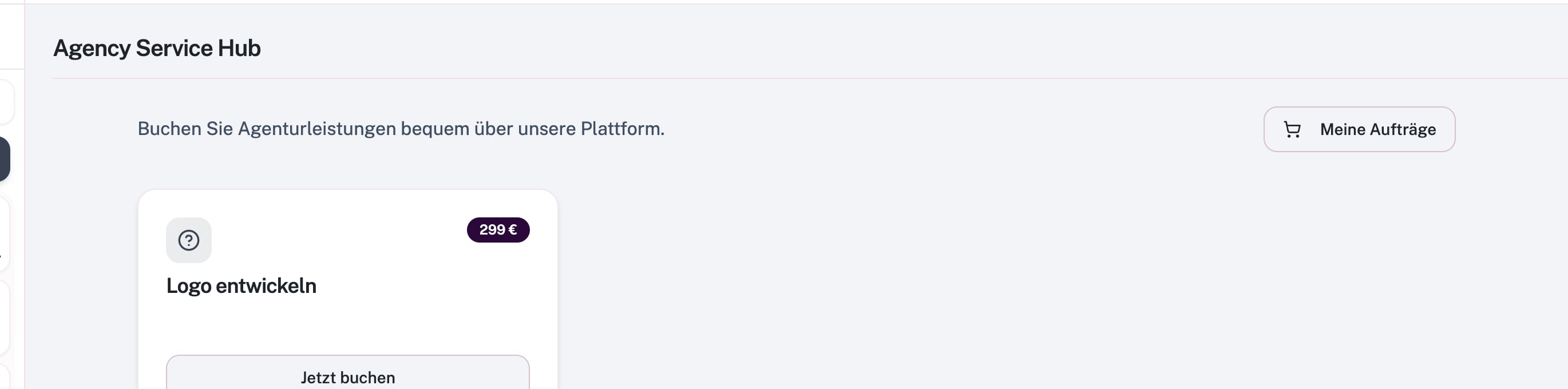Click the euro sign in the price pill
The width and height of the screenshot is (1568, 389).
513,229
